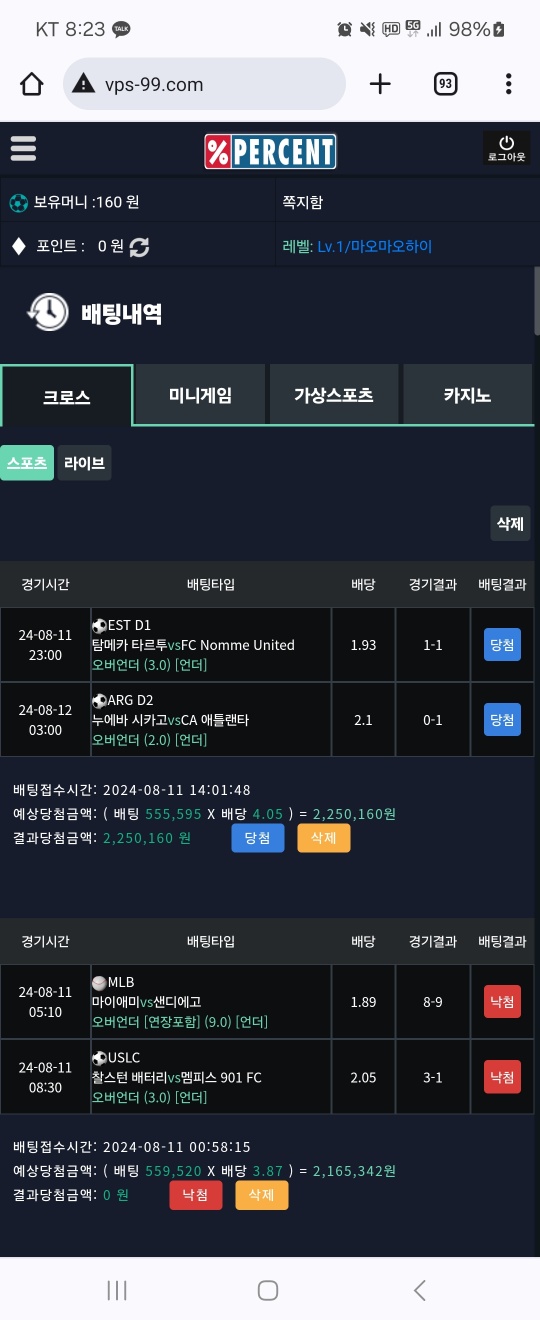
Task: Open browser three-dot overflow menu
Action: 509,84
